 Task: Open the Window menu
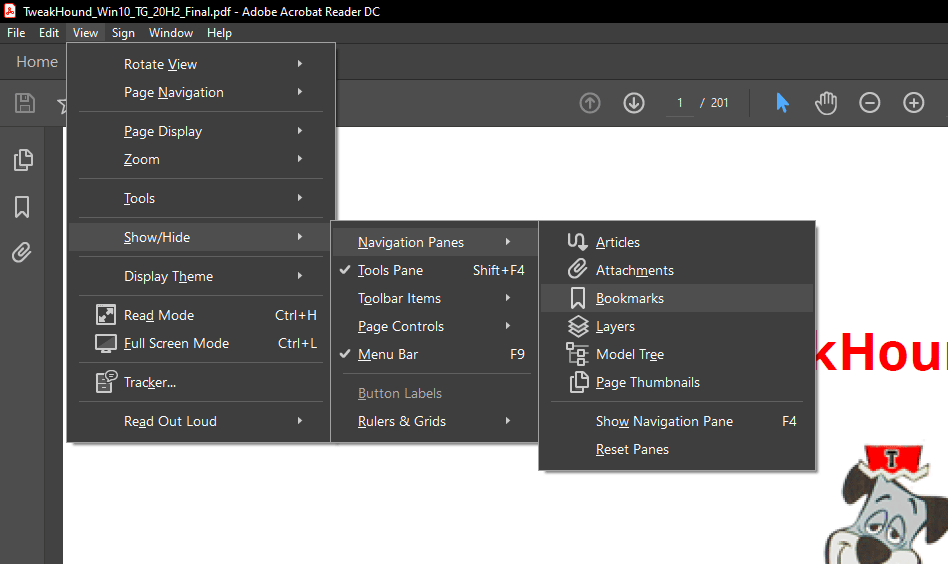coord(171,33)
